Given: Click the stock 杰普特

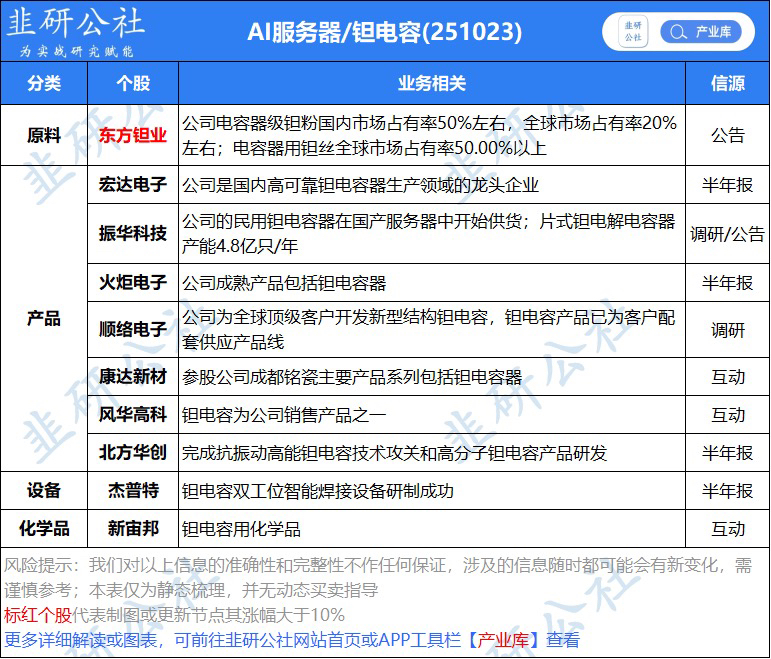Looking at the screenshot, I should [x=133, y=490].
